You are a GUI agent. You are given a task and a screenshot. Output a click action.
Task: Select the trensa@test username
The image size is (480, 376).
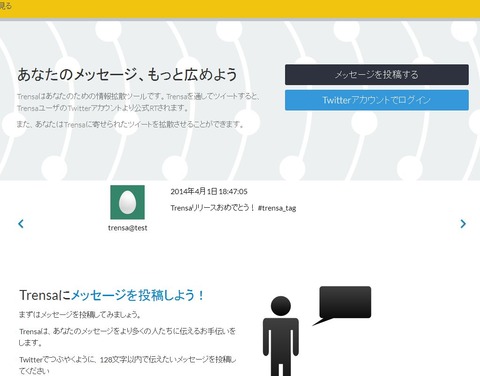pyautogui.click(x=128, y=228)
